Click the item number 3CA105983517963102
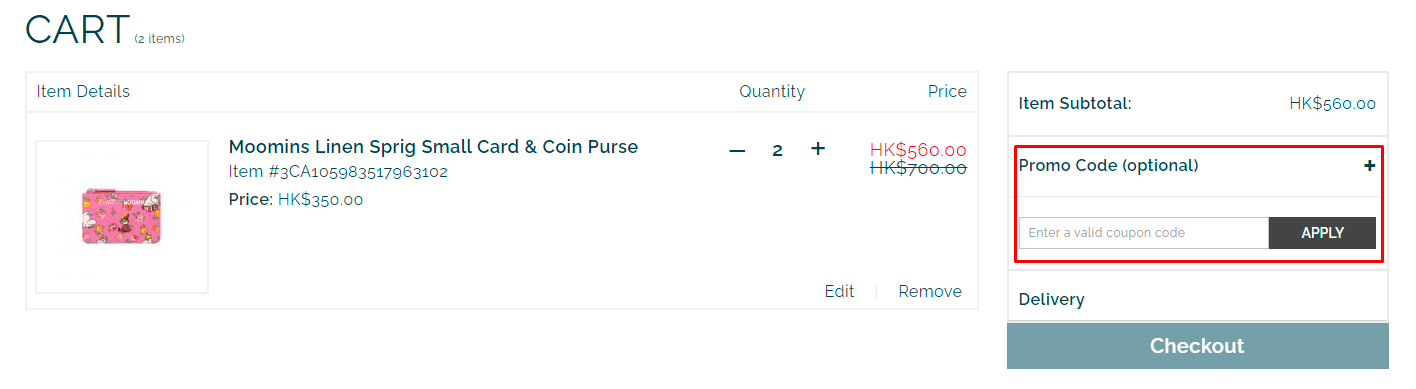Image resolution: width=1416 pixels, height=389 pixels. coord(348,172)
